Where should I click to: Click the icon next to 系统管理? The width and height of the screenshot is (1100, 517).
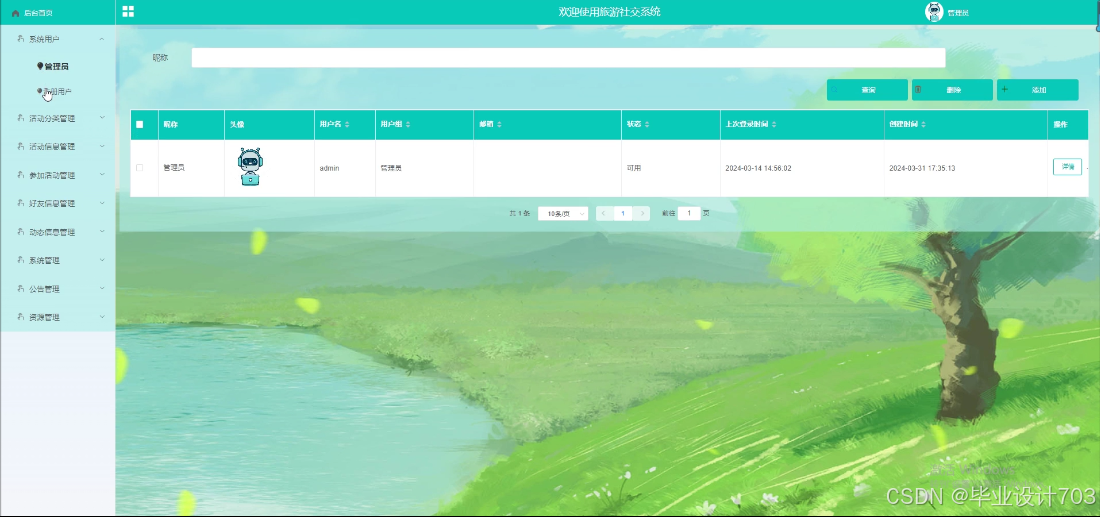click(x=21, y=260)
